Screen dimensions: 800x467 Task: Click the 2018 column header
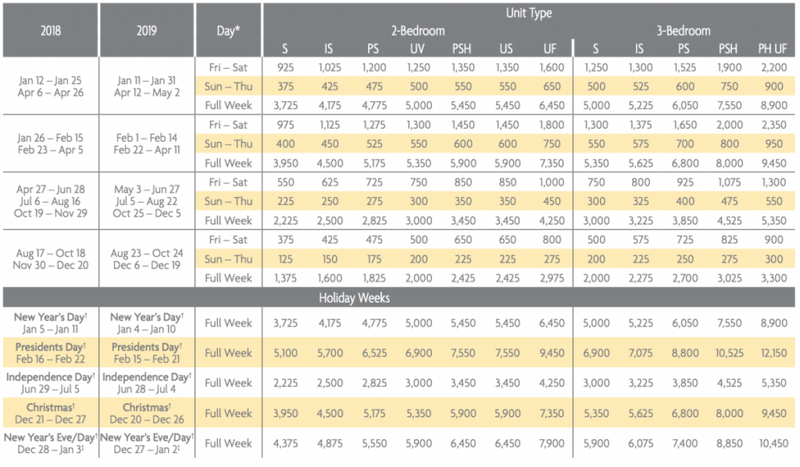pyautogui.click(x=51, y=30)
